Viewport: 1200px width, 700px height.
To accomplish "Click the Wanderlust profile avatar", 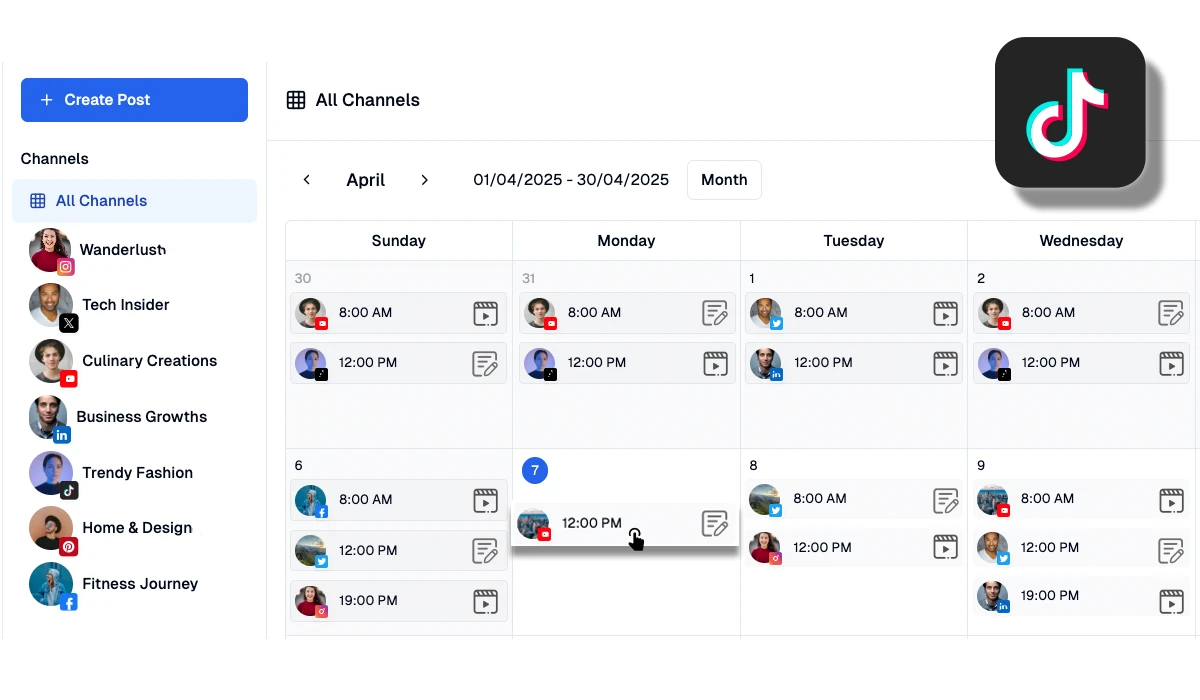I will 50,250.
